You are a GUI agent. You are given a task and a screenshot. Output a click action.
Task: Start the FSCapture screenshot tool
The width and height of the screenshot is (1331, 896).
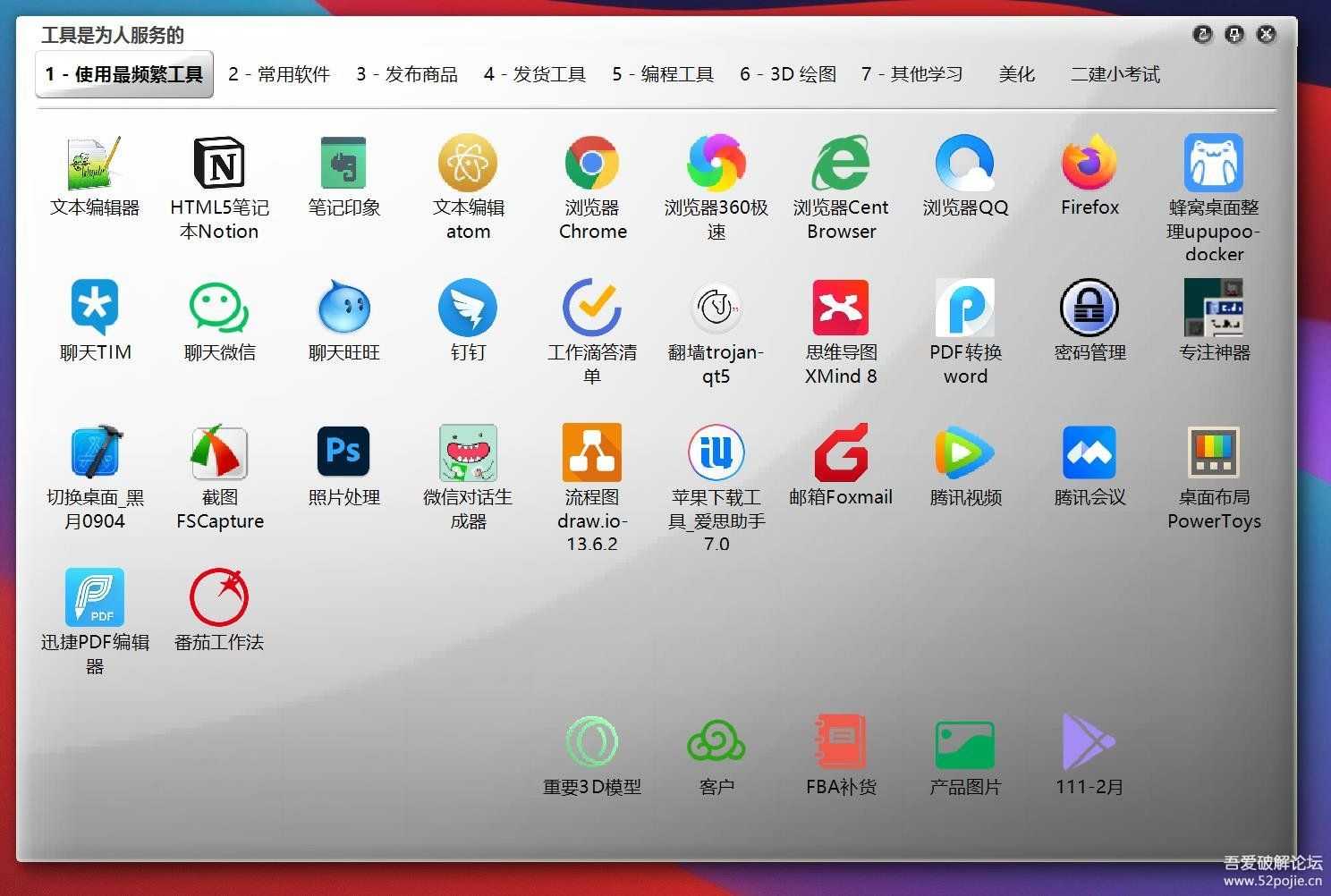click(x=219, y=452)
